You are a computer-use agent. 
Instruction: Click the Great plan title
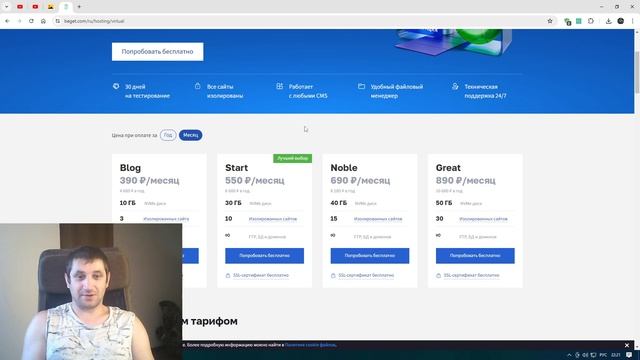[448, 168]
